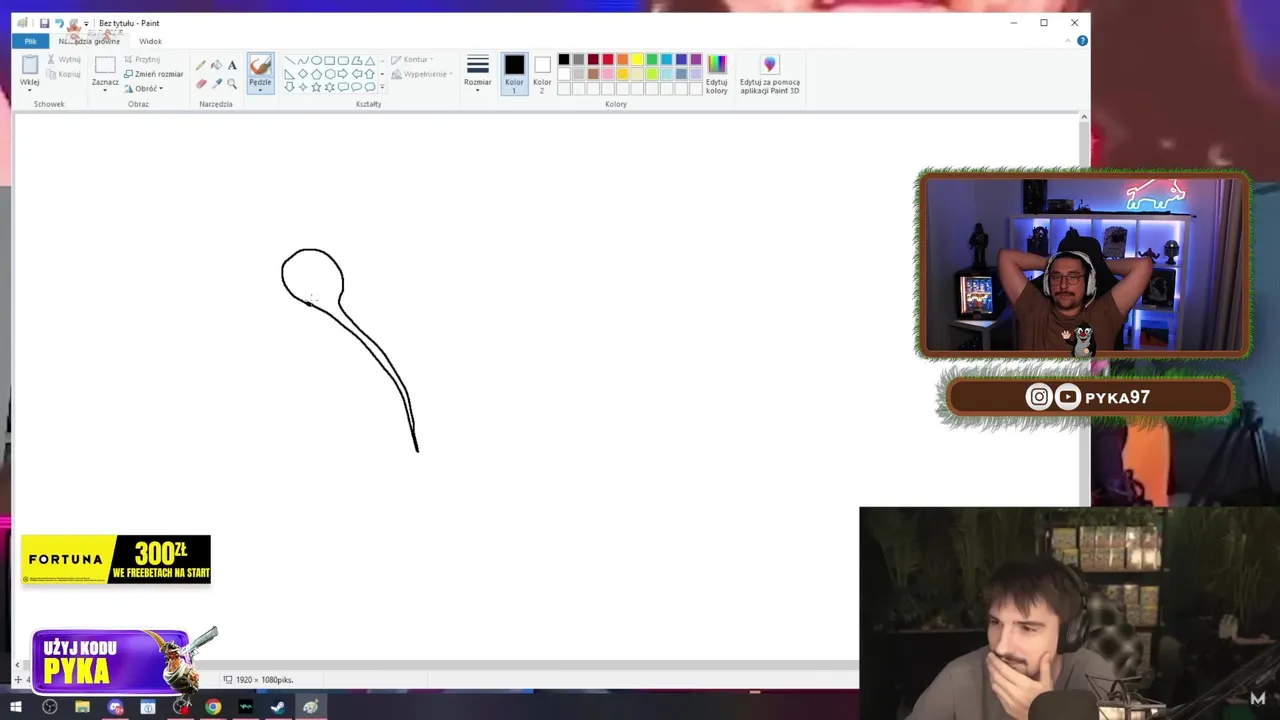Select the Pencil tool

(x=200, y=65)
